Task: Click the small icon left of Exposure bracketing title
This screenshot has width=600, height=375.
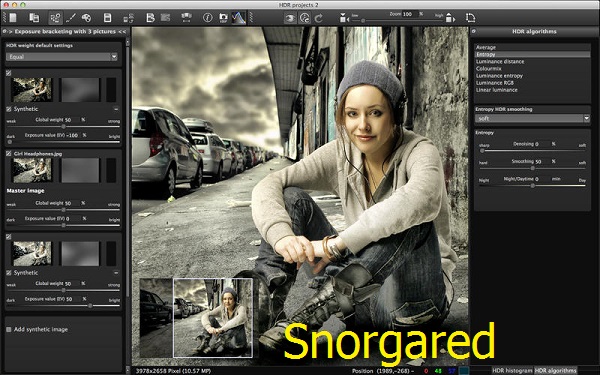Action: pyautogui.click(x=4, y=31)
